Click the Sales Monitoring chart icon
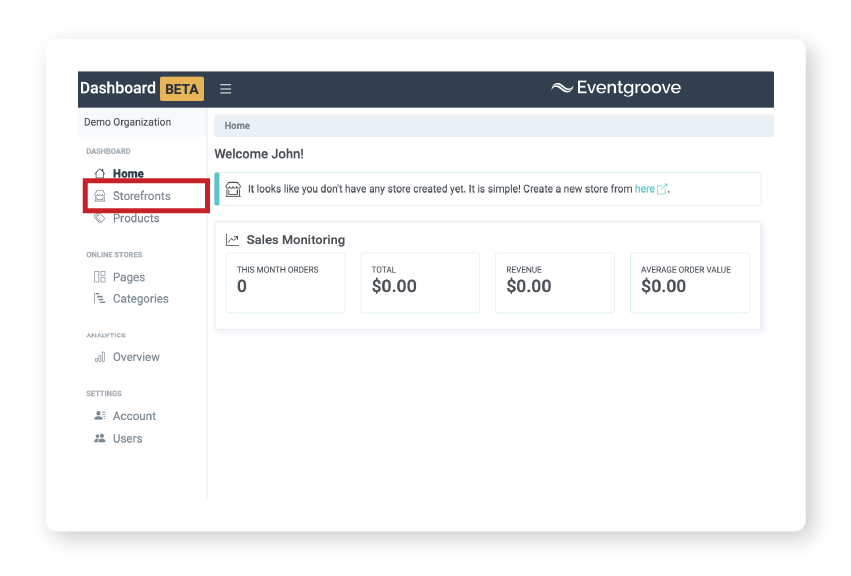851x576 pixels. [232, 239]
